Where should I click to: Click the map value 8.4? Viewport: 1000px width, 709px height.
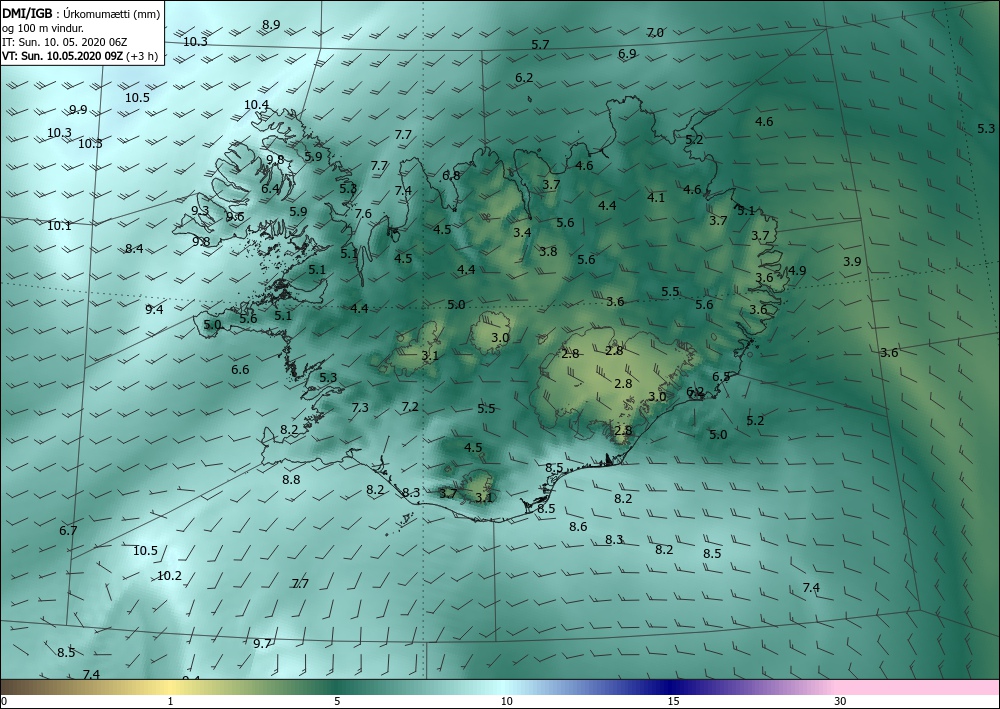(134, 249)
